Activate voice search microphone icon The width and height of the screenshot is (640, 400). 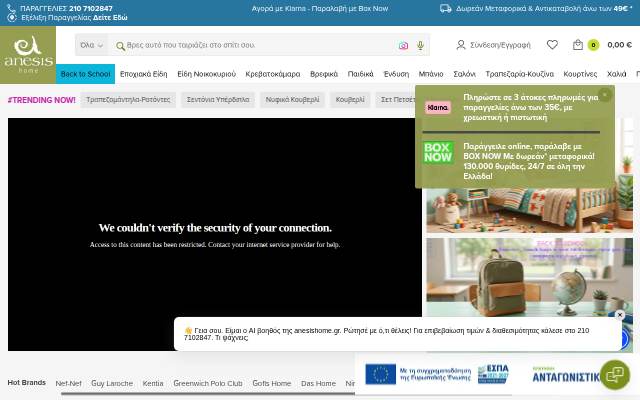420,45
